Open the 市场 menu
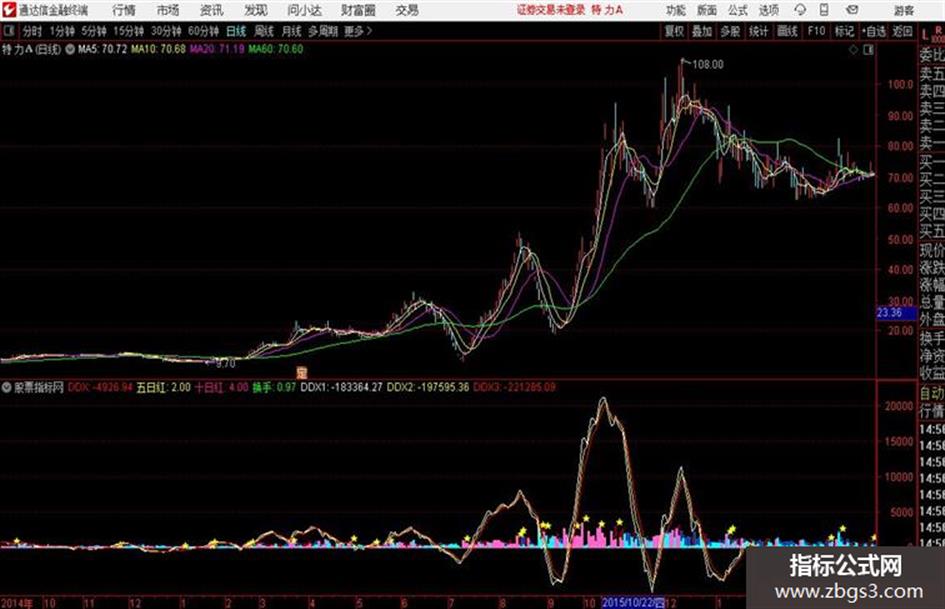 coord(168,10)
